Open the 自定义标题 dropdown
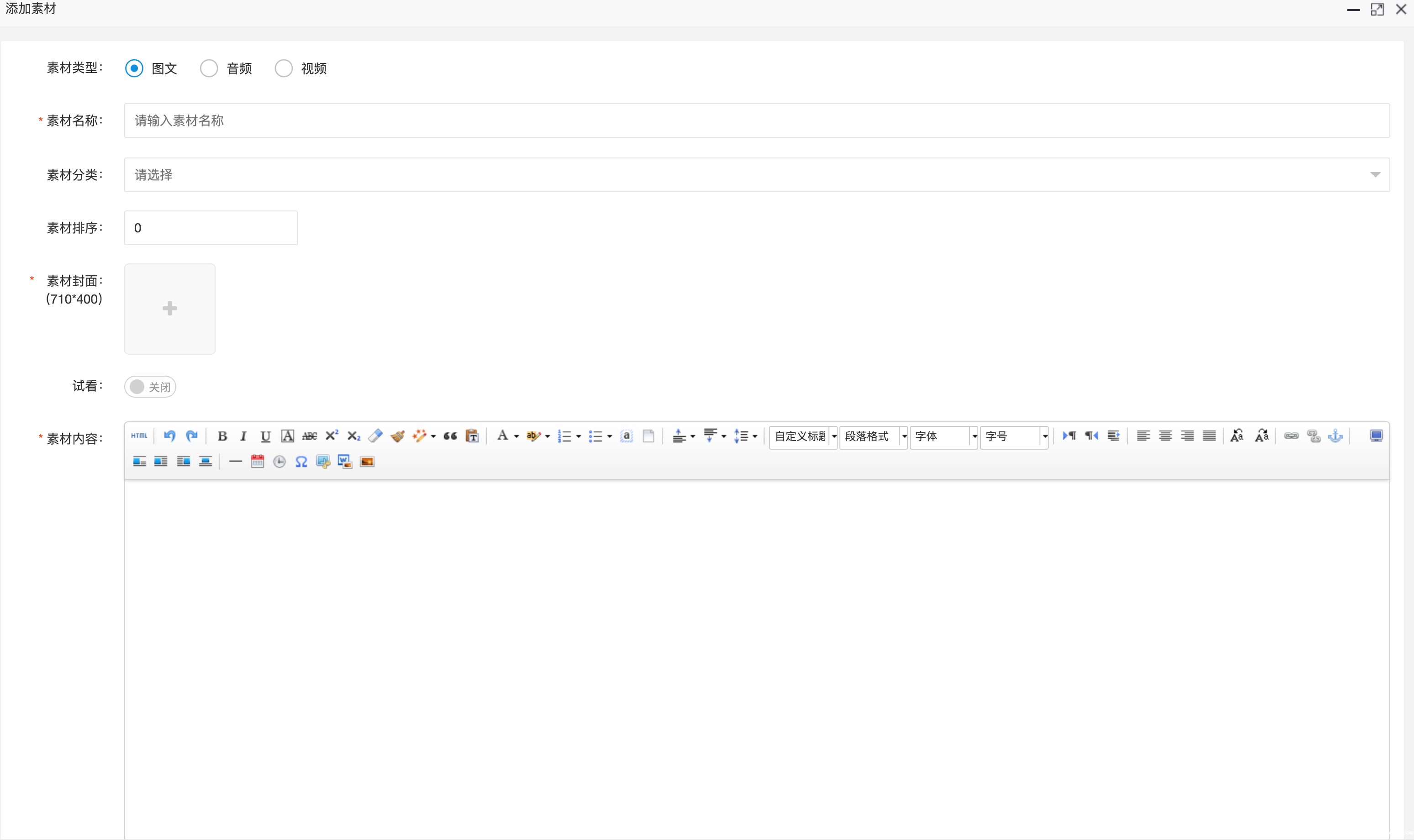 pyautogui.click(x=802, y=436)
